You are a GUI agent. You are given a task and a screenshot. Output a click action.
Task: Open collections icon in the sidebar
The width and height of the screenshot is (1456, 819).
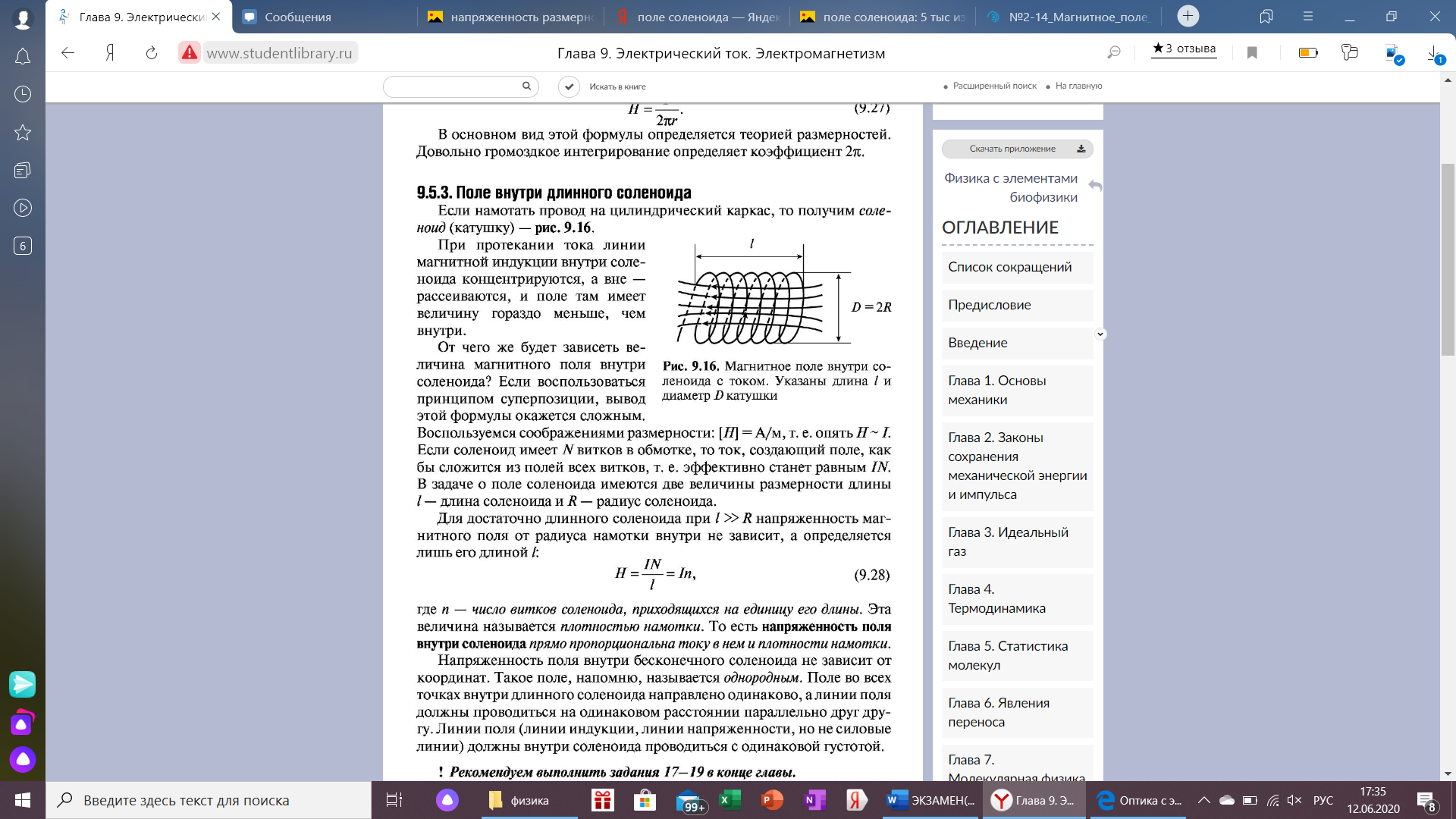coord(23,170)
